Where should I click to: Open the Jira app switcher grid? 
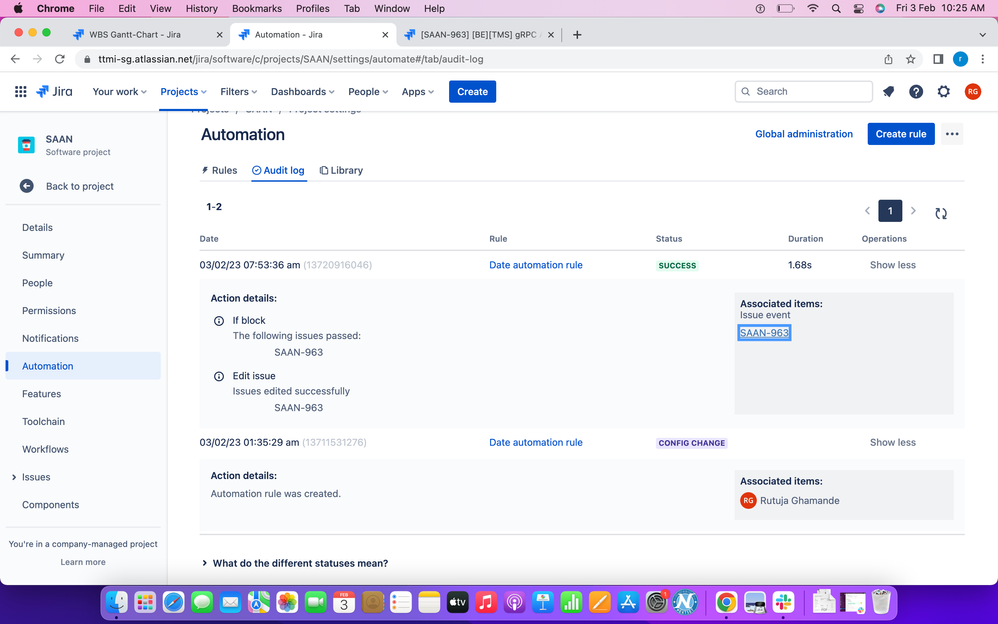(x=20, y=92)
